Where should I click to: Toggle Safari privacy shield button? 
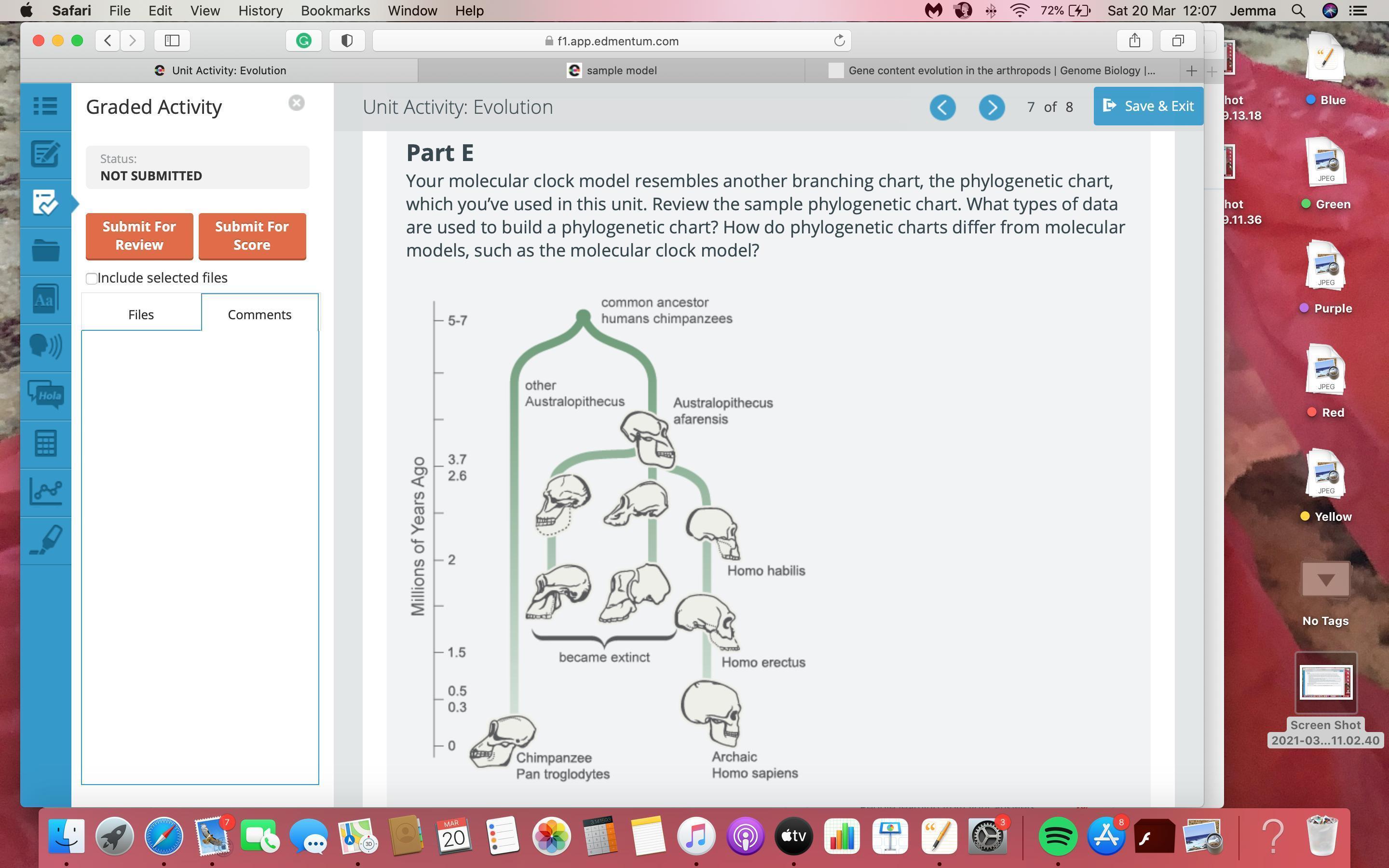point(347,40)
